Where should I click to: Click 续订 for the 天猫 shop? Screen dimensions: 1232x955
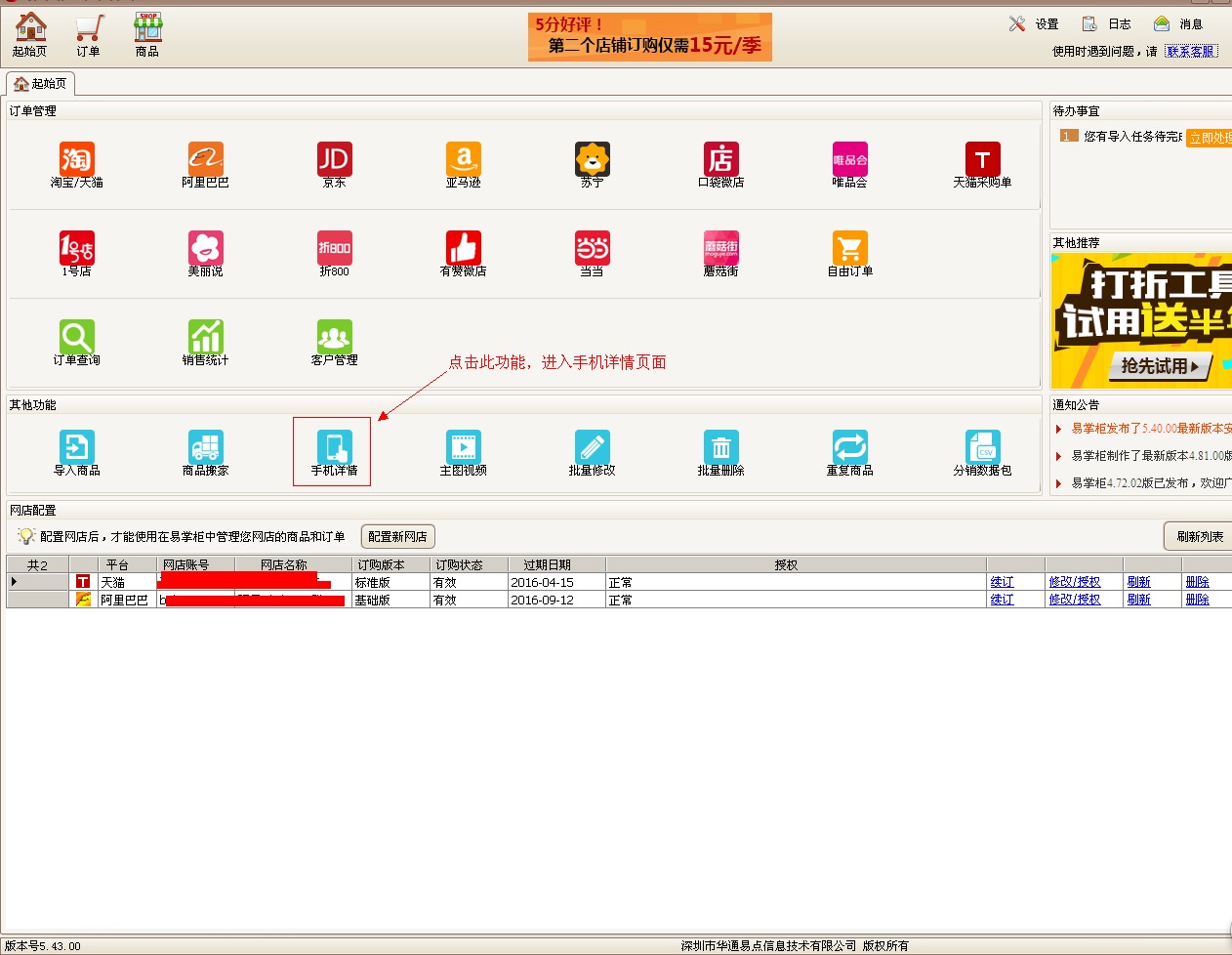pos(1002,582)
